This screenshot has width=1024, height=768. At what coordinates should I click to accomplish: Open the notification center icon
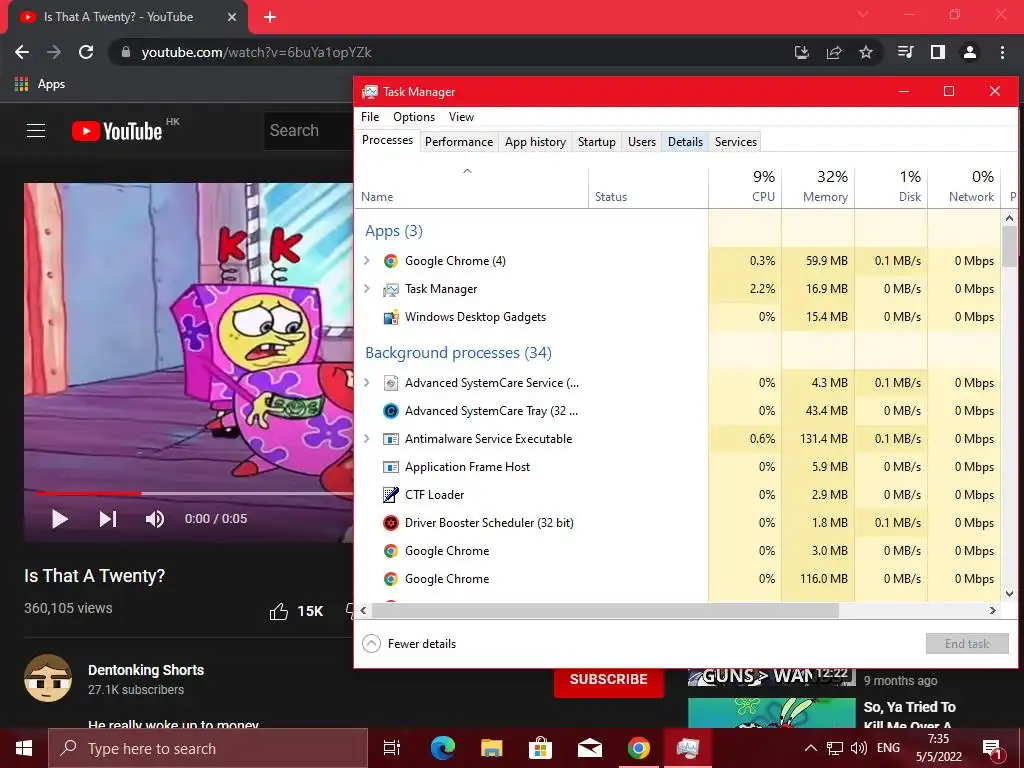(992, 750)
